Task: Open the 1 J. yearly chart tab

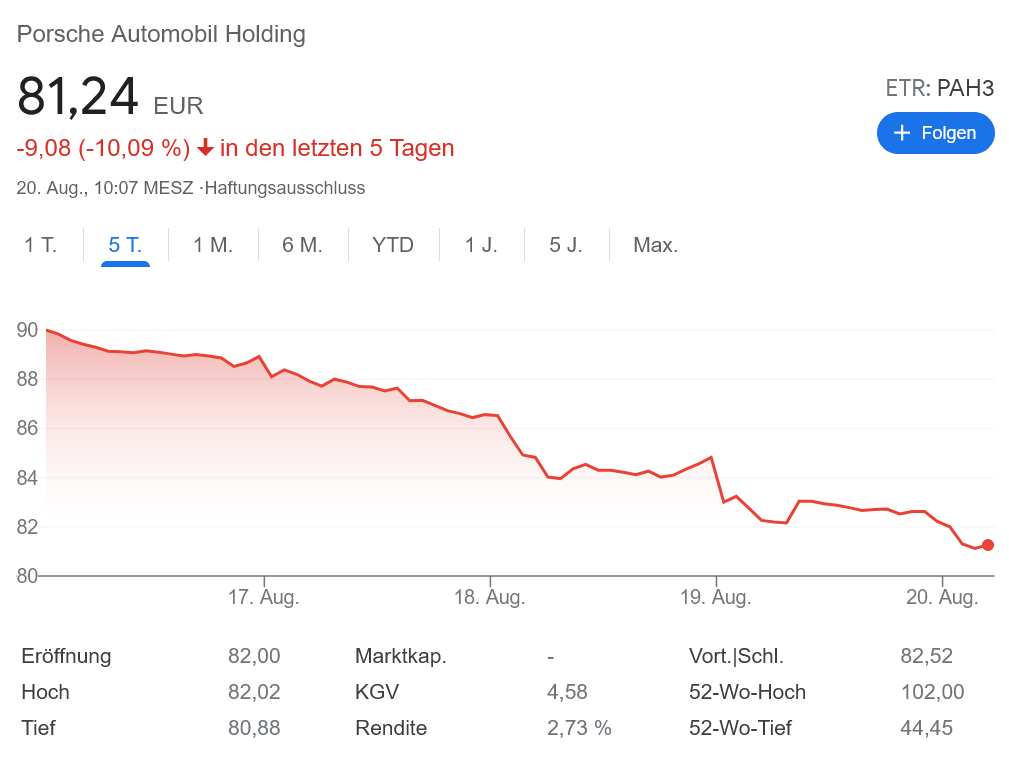Action: 481,245
